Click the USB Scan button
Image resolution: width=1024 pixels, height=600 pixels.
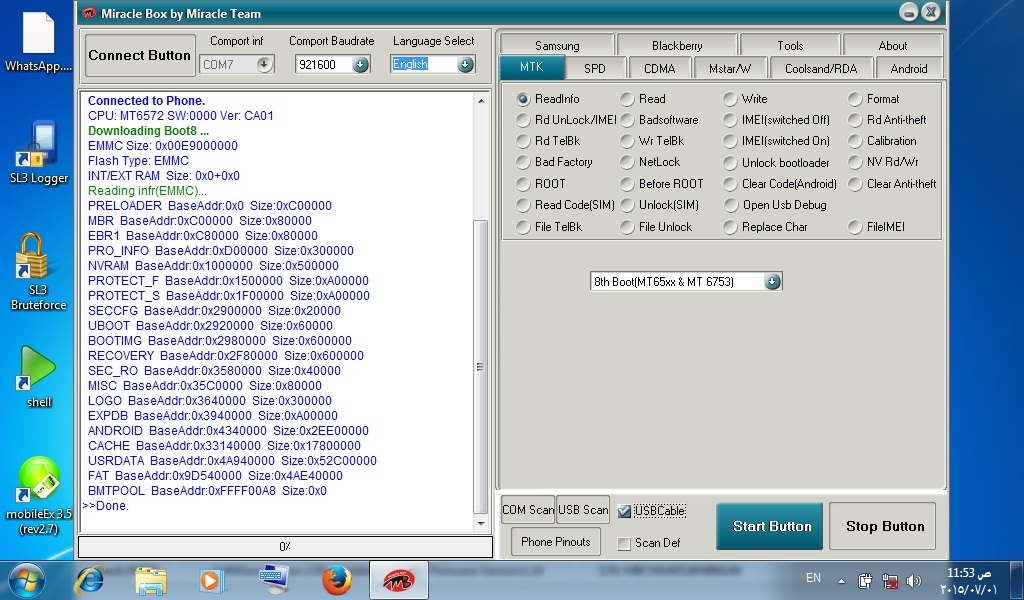tap(583, 510)
